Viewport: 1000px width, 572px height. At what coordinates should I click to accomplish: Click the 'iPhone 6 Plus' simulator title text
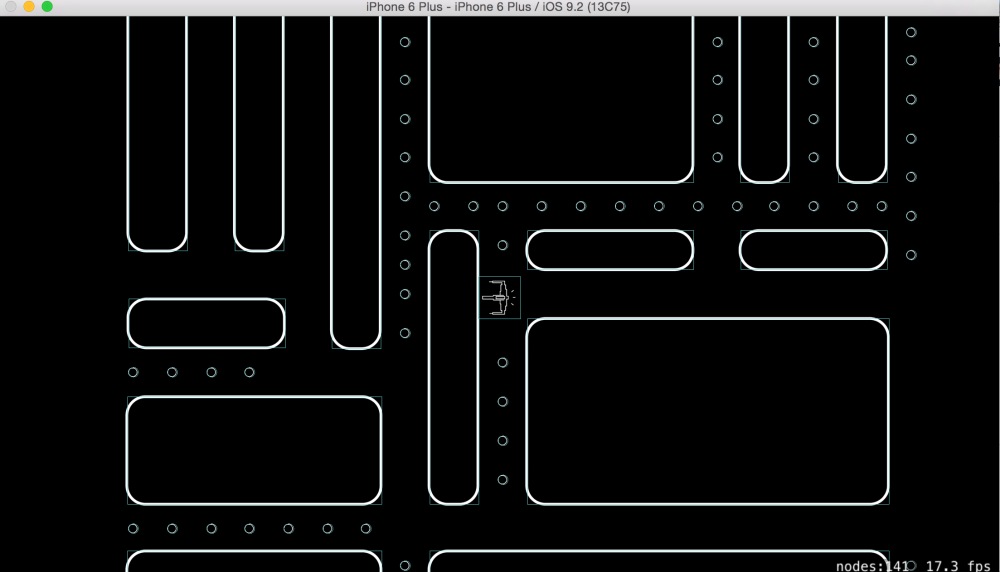(x=498, y=7)
